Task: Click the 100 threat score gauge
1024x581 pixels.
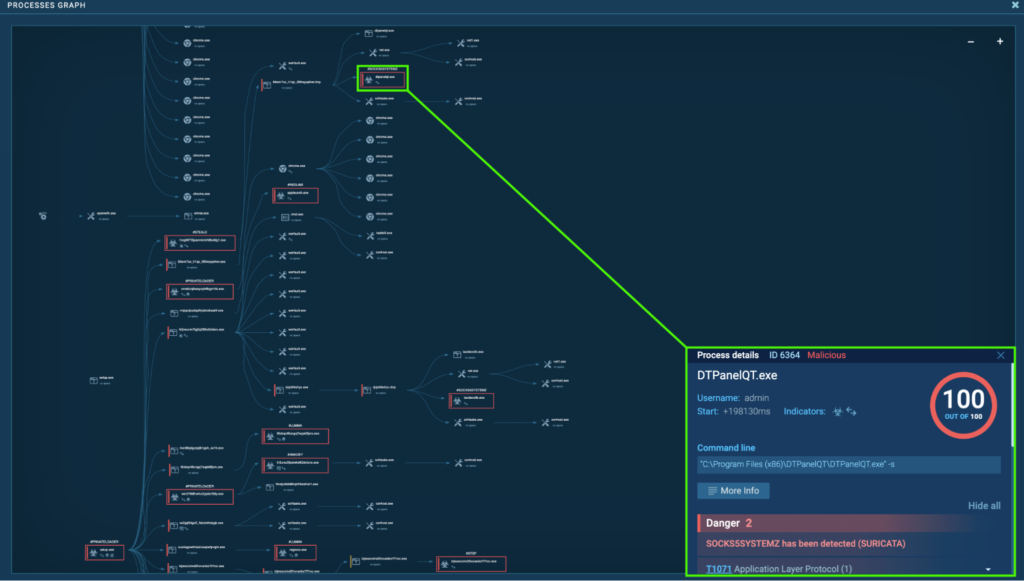Action: 962,404
